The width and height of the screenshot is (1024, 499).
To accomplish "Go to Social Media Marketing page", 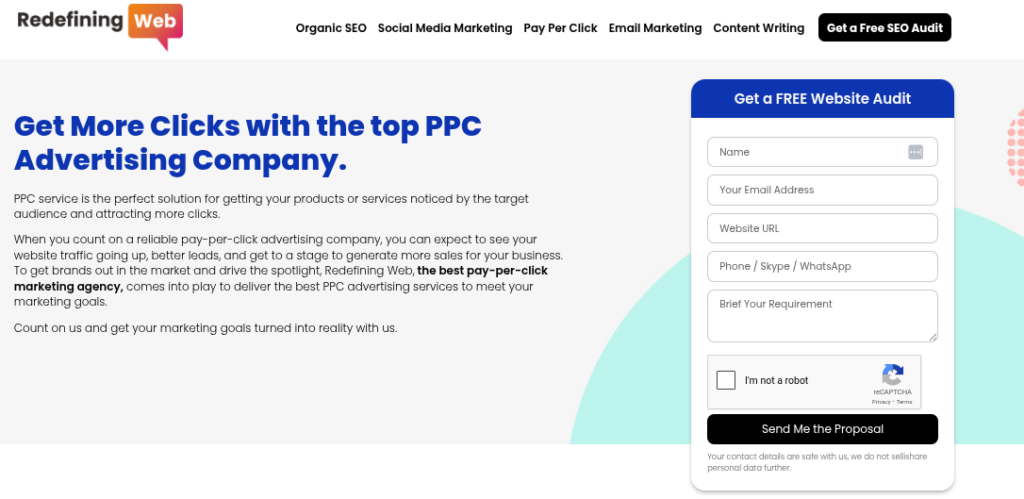I will point(445,28).
